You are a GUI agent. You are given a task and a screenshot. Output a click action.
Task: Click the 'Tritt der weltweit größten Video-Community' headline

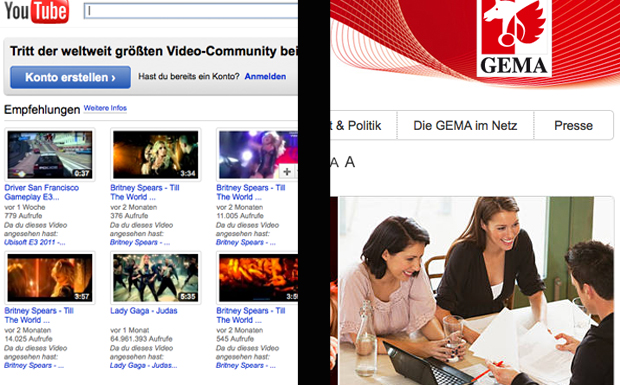coord(153,51)
